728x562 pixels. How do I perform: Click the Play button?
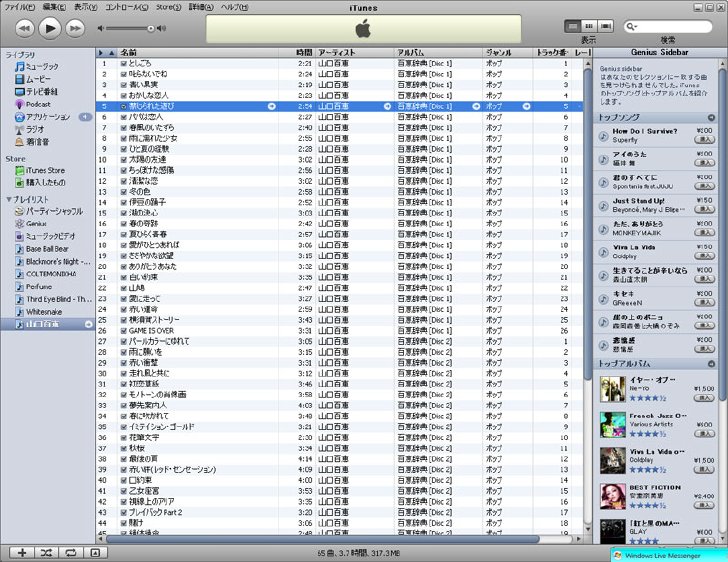[50, 29]
